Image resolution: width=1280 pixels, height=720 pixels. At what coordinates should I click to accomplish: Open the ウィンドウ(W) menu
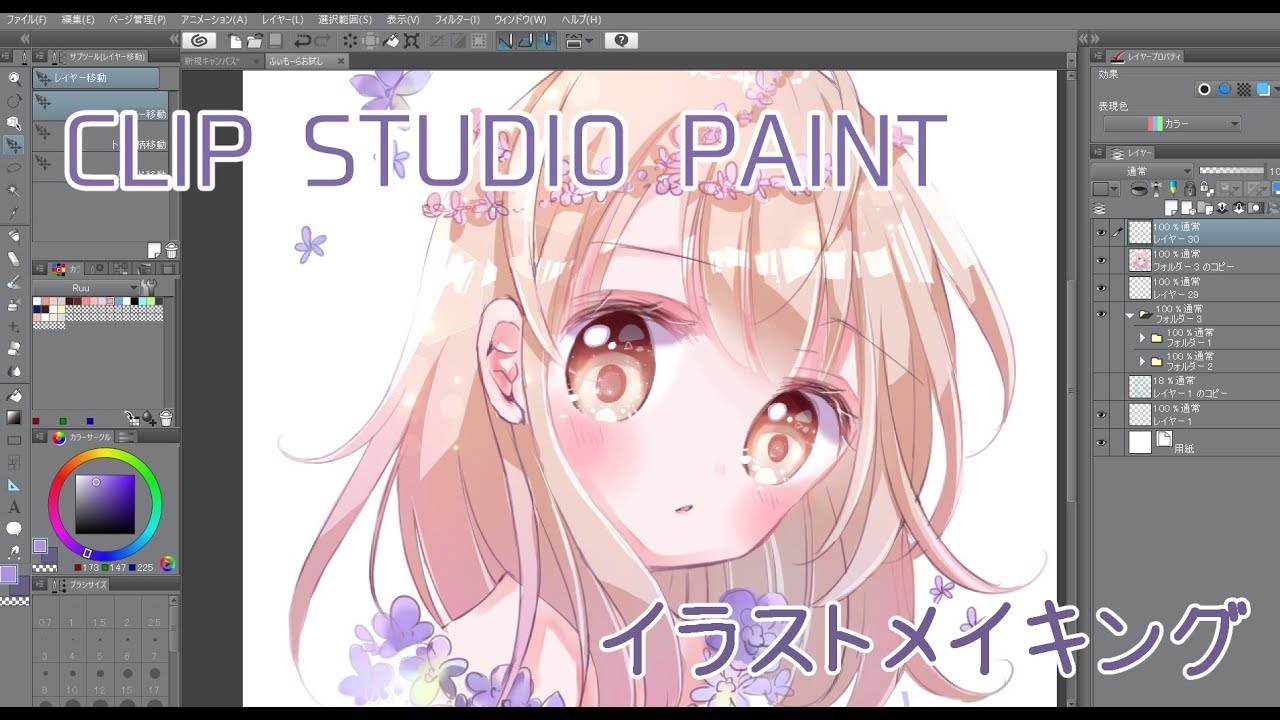click(519, 19)
